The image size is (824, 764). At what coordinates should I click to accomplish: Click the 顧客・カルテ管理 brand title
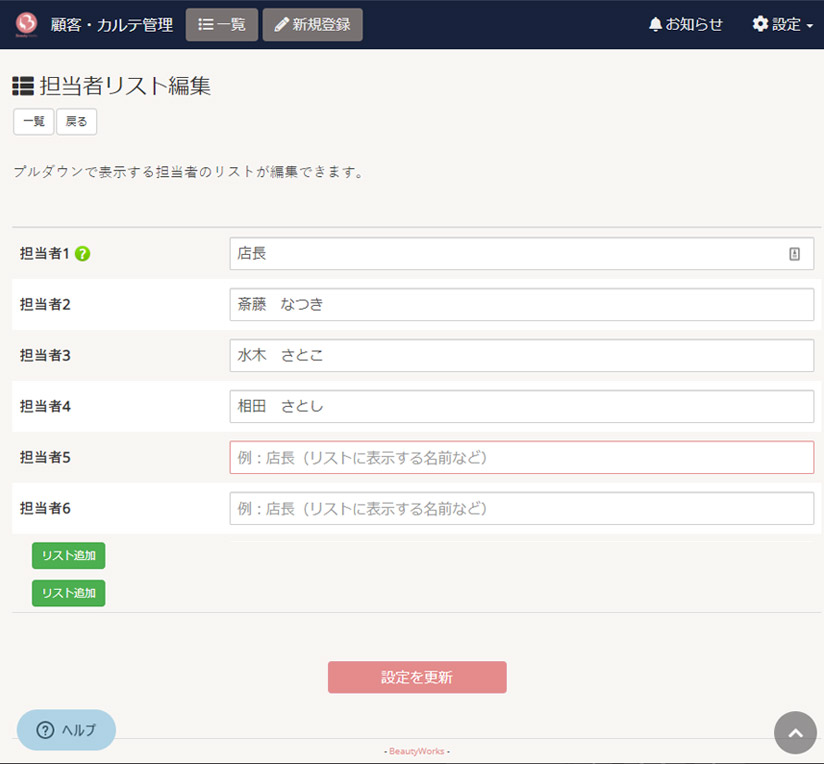click(x=112, y=25)
